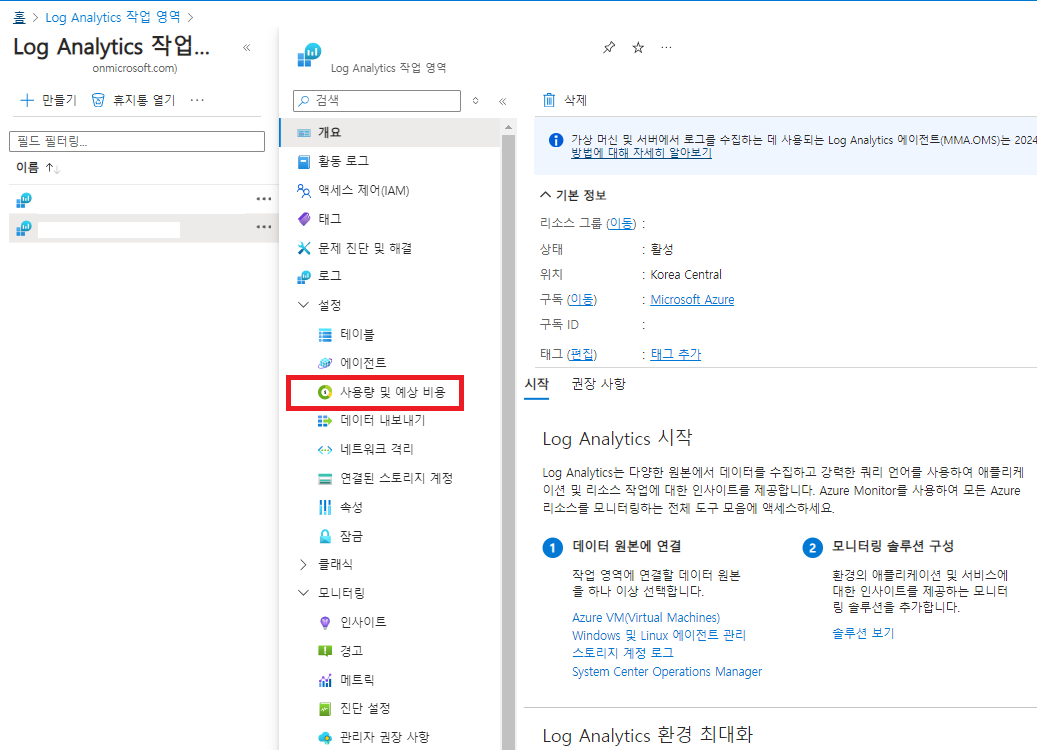Screen dimensions: 1037x750
Task: Switch to the 시작 tab
Action: coord(536,384)
